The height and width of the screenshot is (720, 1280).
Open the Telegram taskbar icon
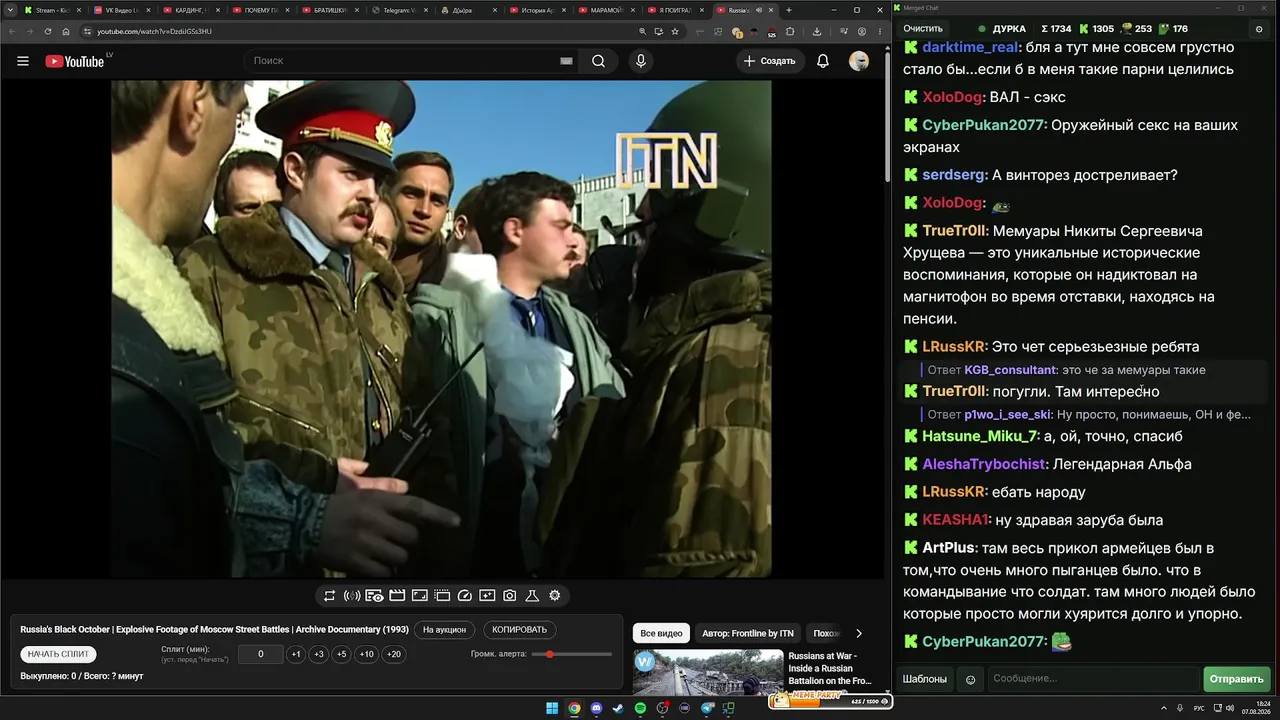708,708
